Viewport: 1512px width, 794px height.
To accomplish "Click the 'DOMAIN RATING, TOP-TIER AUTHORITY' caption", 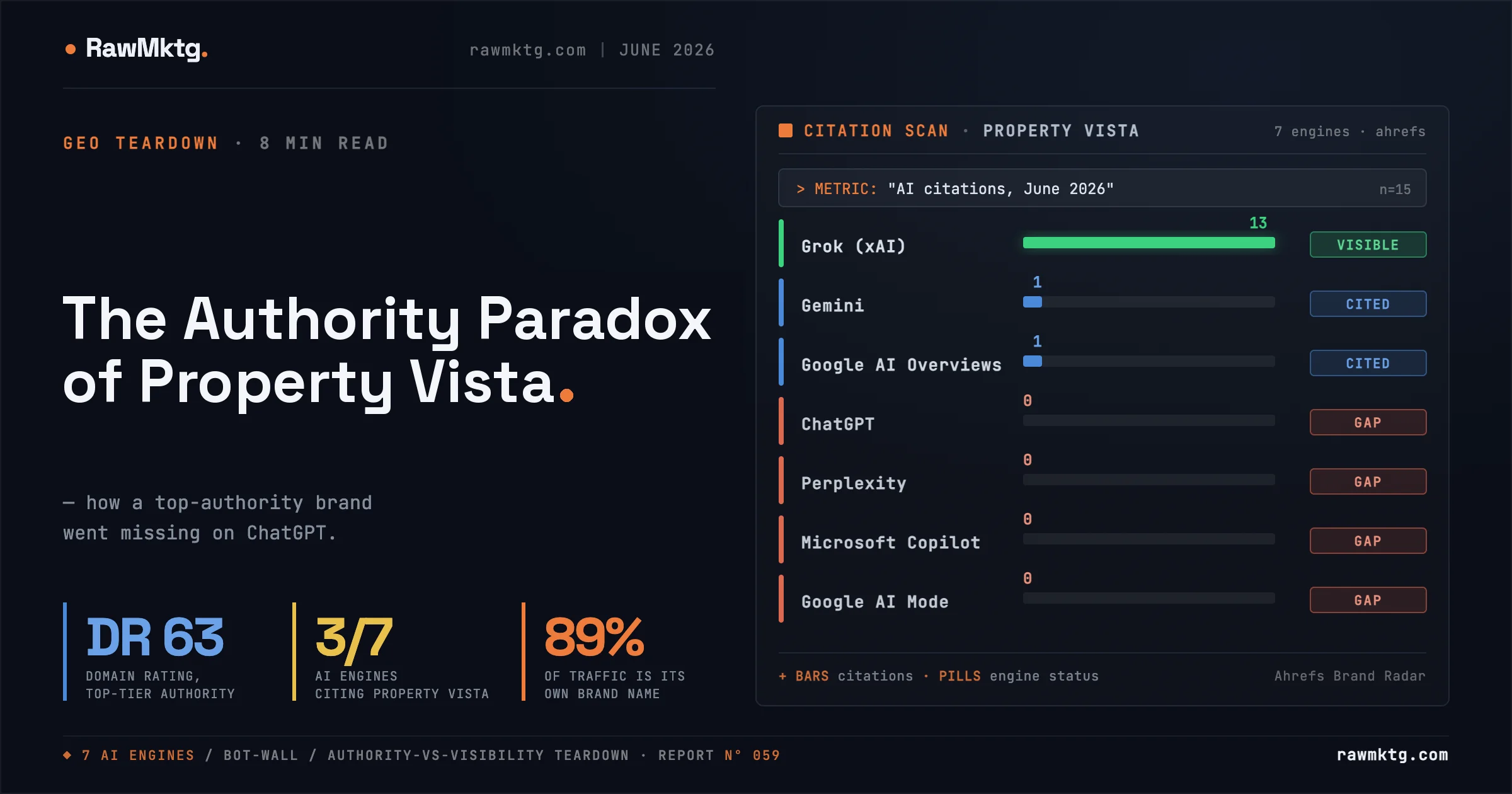I will (x=160, y=684).
